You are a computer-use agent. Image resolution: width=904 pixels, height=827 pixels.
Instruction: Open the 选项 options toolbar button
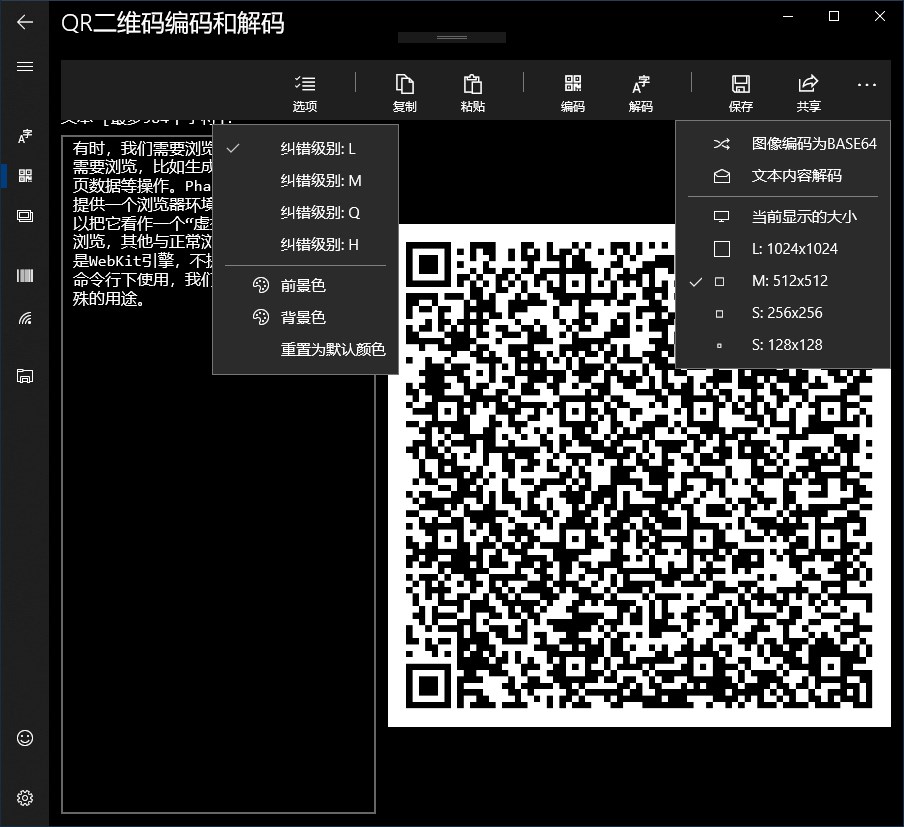click(304, 92)
